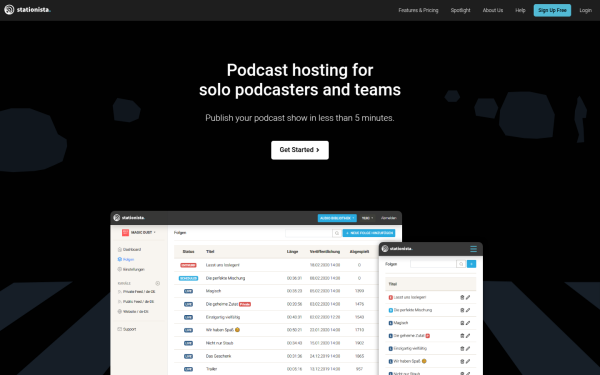Click the blue plus button in mobile preview
The height and width of the screenshot is (375, 600).
471,264
